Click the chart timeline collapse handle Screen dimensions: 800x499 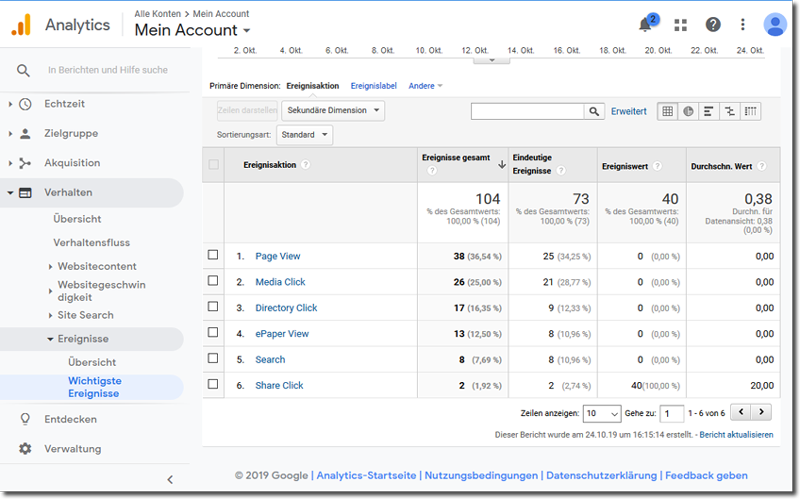[x=492, y=60]
